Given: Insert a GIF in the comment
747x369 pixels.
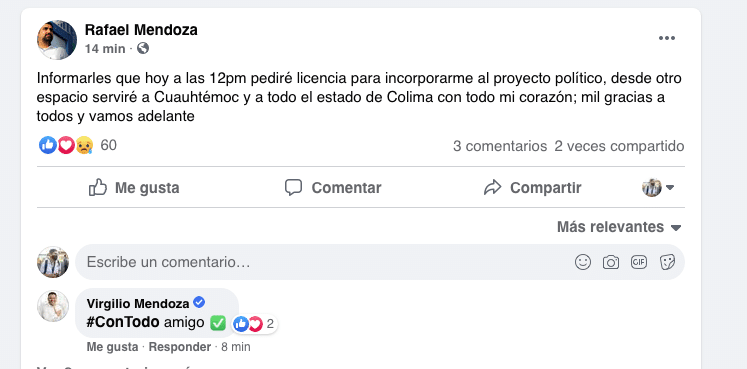Looking at the screenshot, I should coord(639,262).
